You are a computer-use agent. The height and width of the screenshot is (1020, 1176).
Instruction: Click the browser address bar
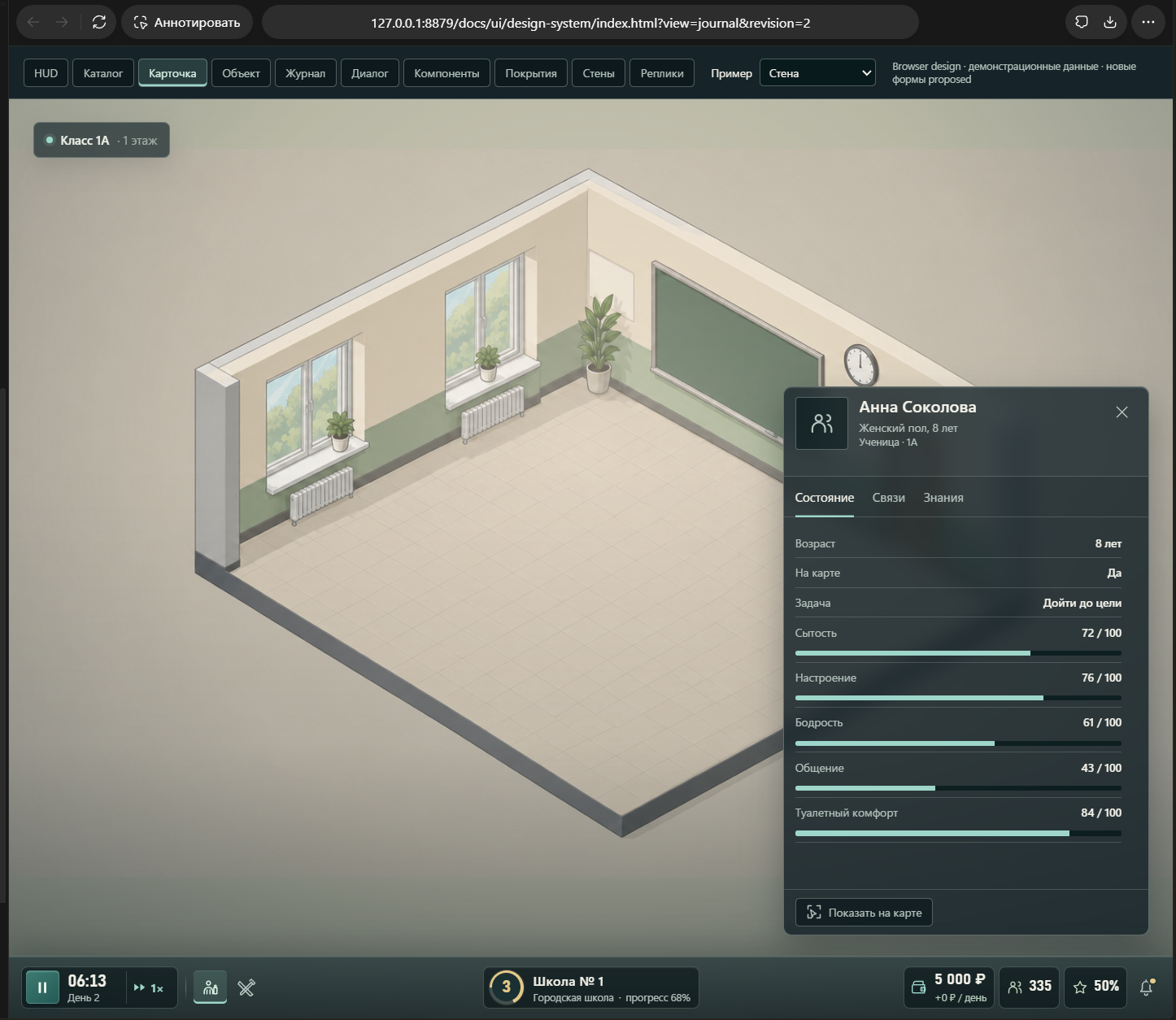[590, 23]
